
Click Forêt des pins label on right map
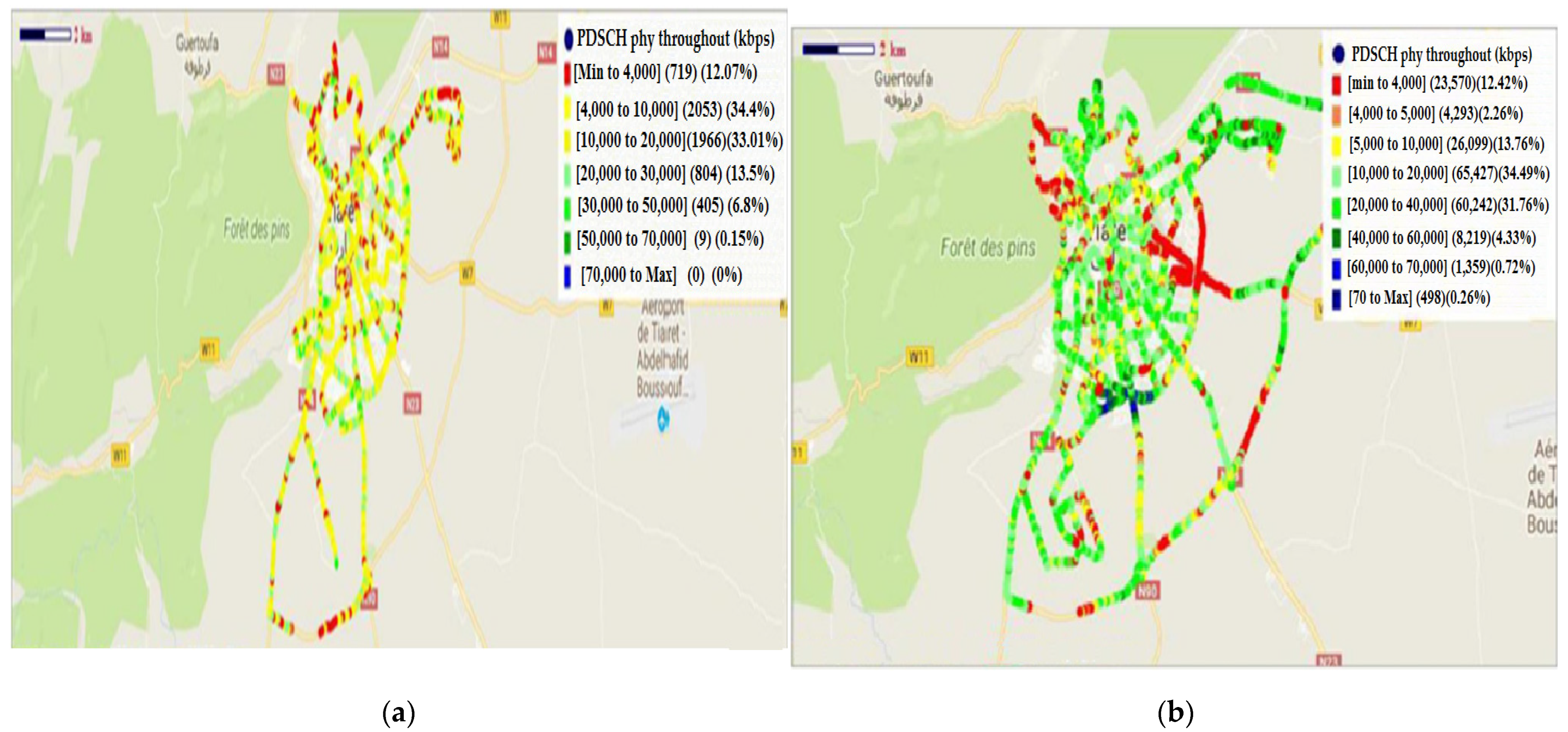click(987, 248)
